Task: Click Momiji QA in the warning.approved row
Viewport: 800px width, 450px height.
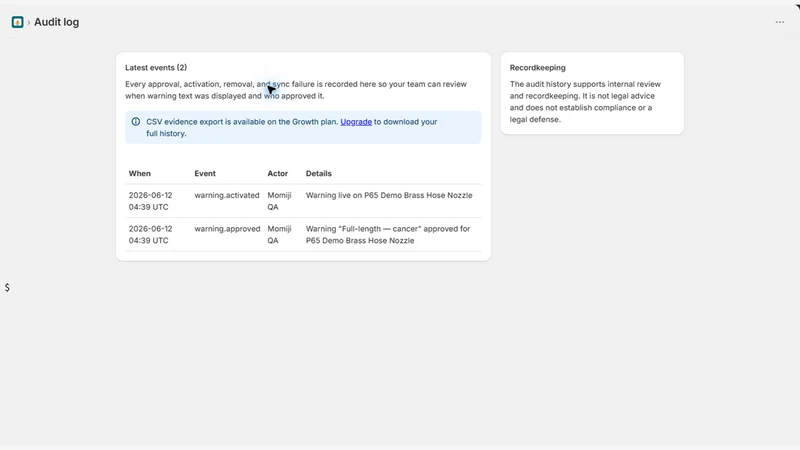Action: [x=279, y=235]
